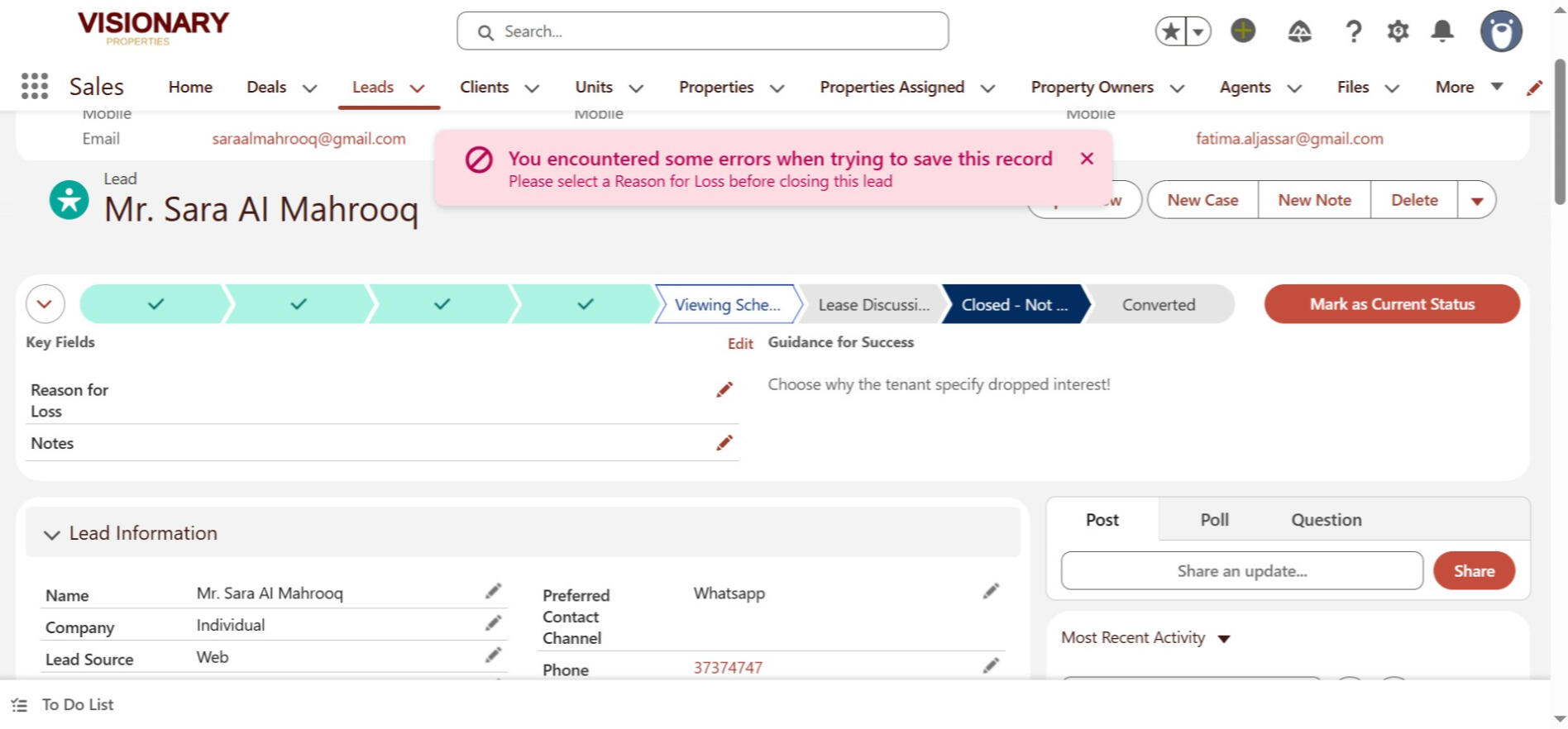Click the New Case button
This screenshot has height=729, width=1568.
[x=1202, y=200]
